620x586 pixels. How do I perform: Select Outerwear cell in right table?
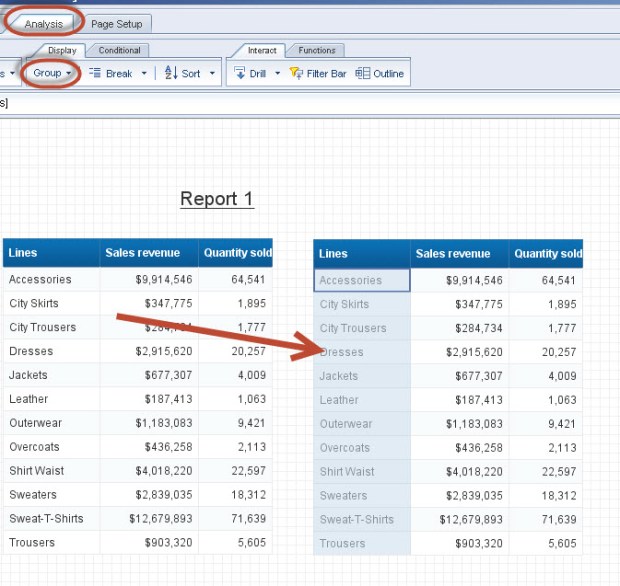pos(362,423)
